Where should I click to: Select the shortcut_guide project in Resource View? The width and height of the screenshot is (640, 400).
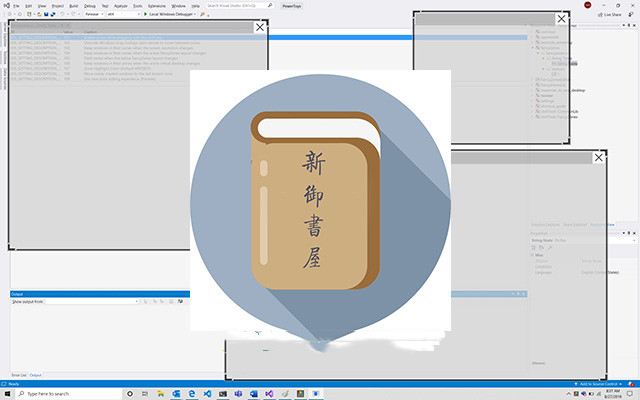pyautogui.click(x=551, y=106)
